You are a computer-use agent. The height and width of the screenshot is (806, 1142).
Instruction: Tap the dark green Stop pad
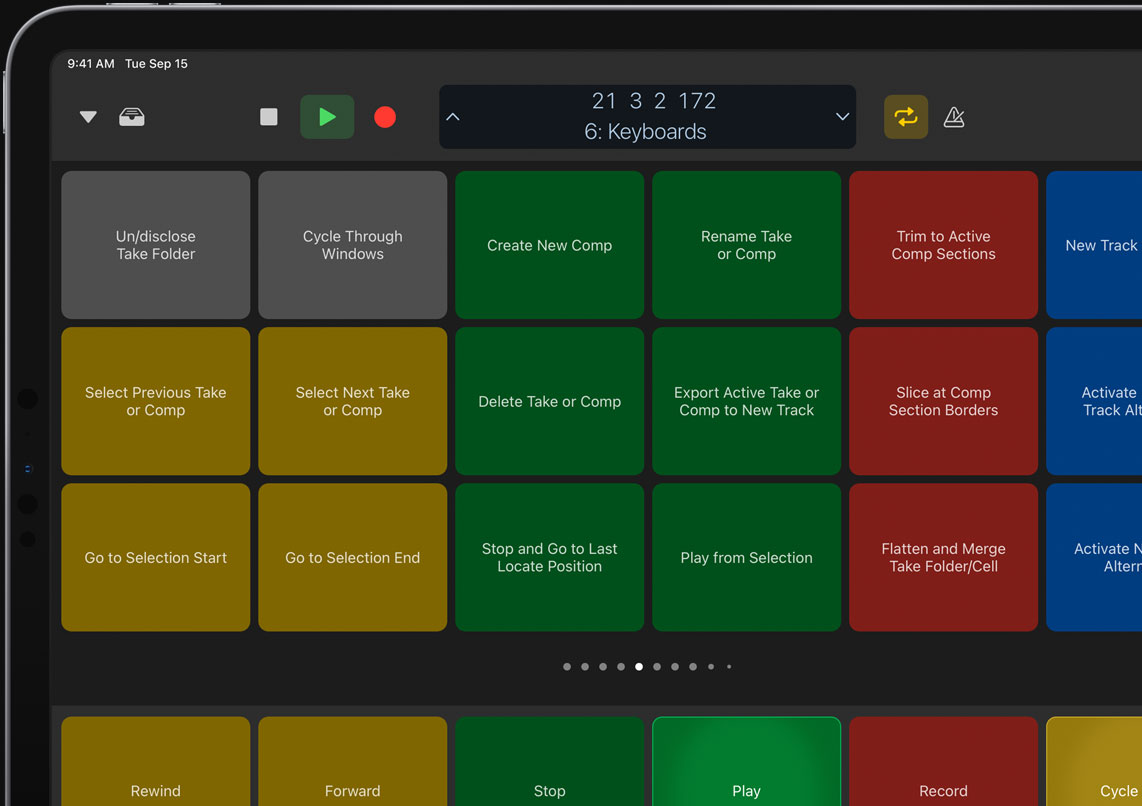pos(550,762)
